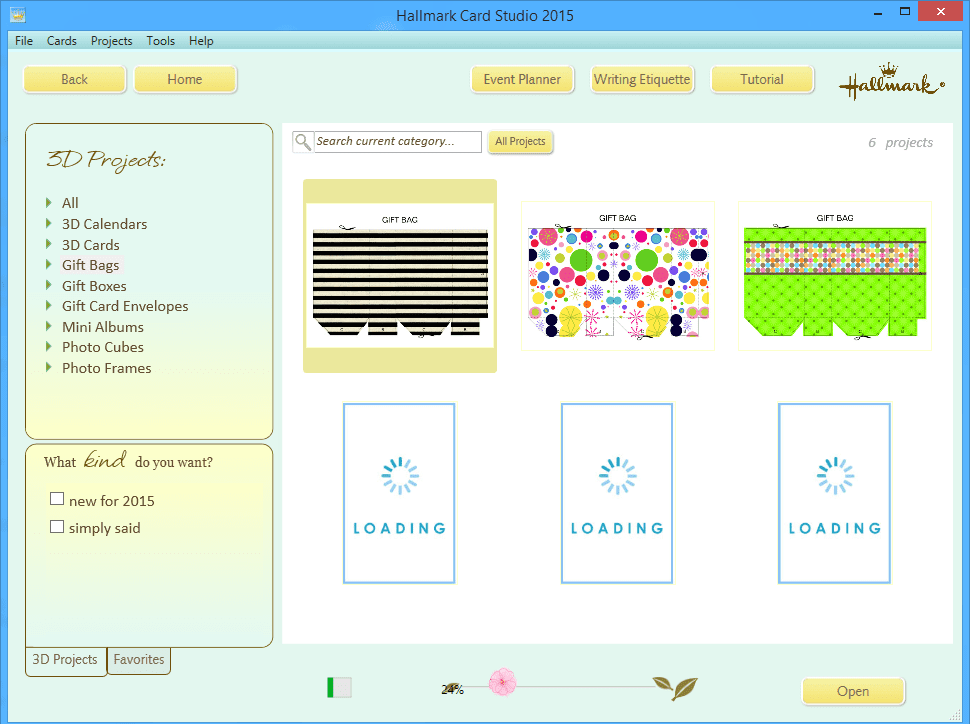Viewport: 970px width, 724px height.
Task: Open the Help menu
Action: click(201, 41)
